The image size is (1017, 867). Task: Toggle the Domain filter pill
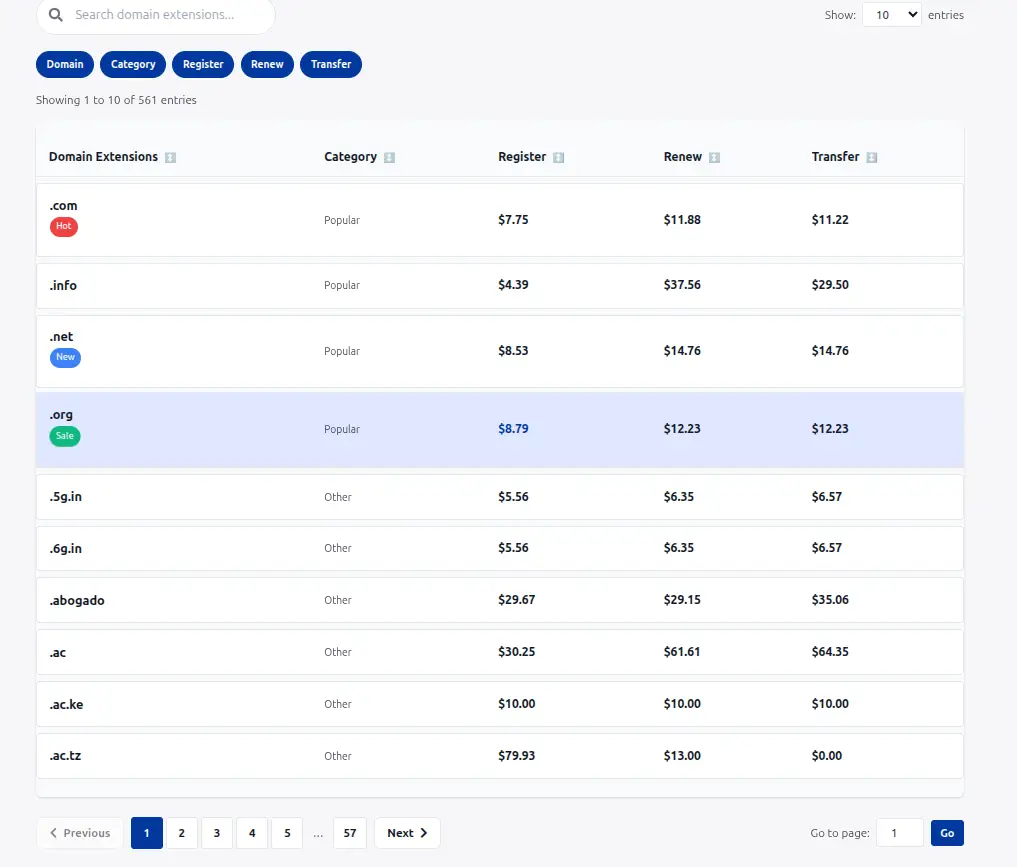click(65, 64)
